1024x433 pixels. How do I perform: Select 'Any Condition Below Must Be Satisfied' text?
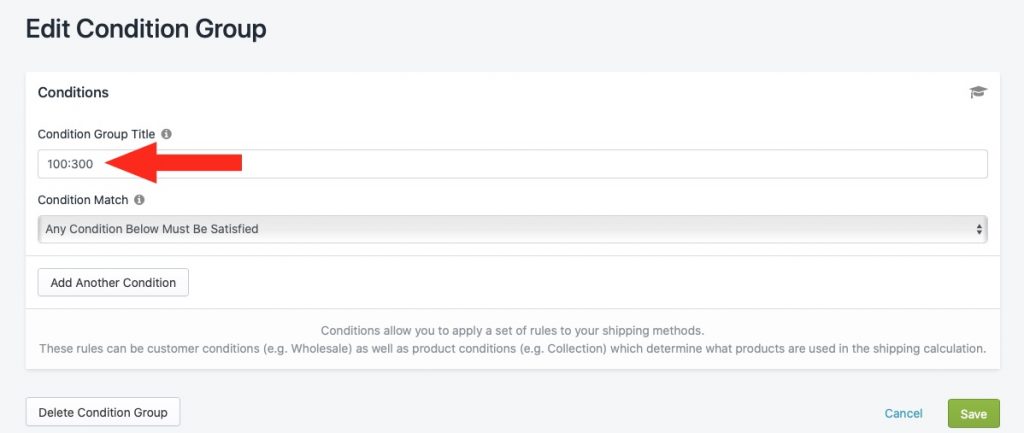pos(152,229)
